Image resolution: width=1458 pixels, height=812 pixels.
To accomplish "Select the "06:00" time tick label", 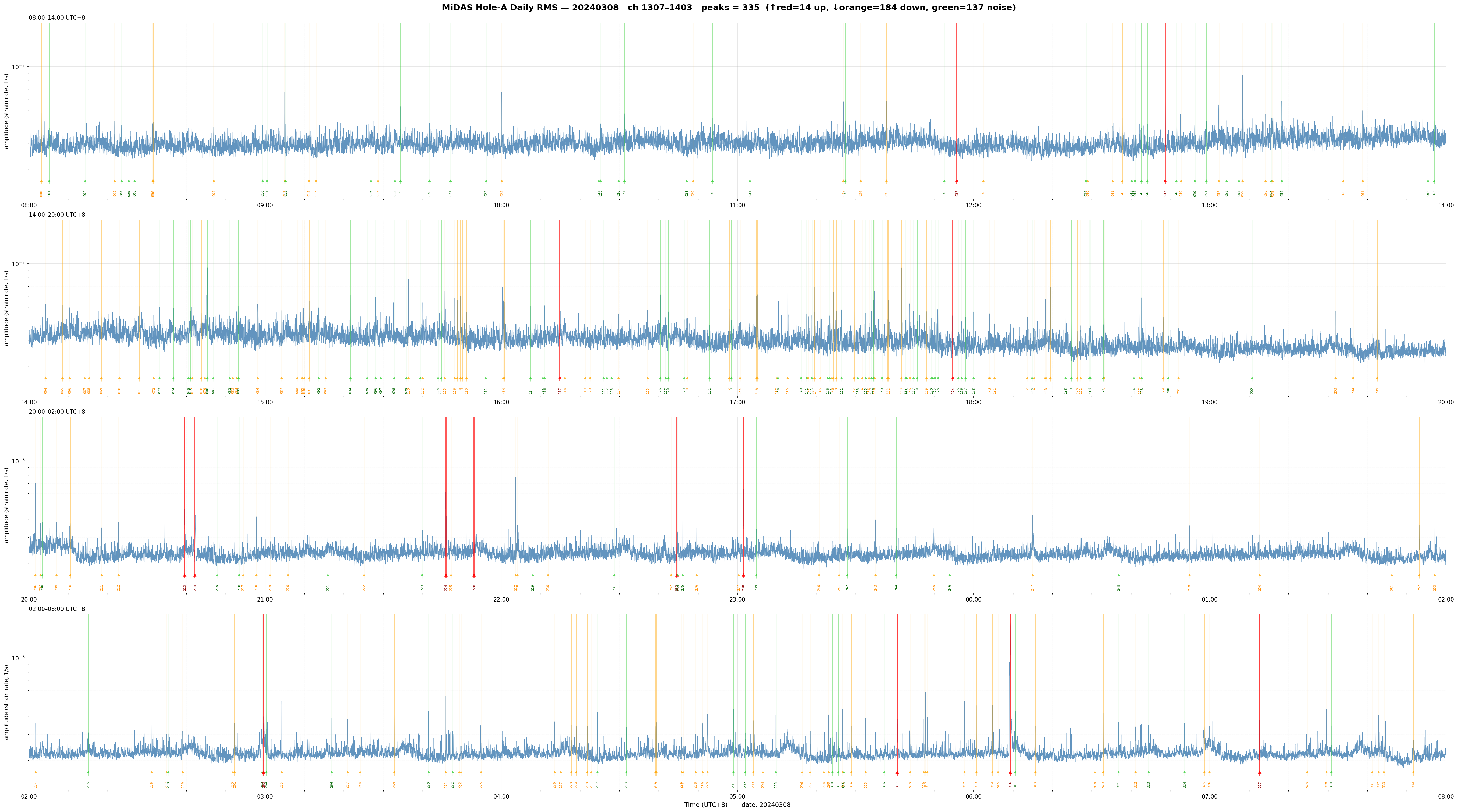I will [974, 797].
